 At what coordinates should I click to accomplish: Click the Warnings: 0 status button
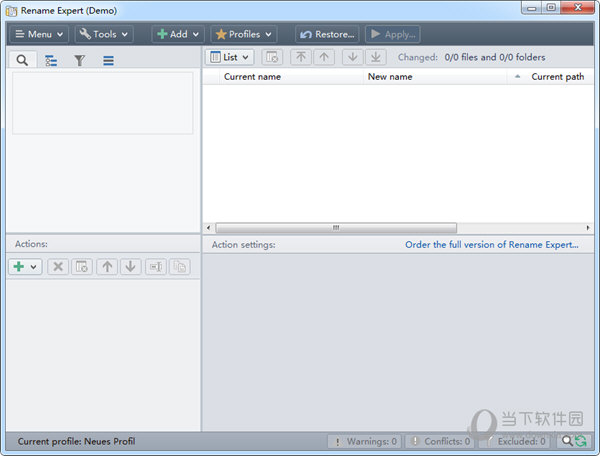[365, 441]
